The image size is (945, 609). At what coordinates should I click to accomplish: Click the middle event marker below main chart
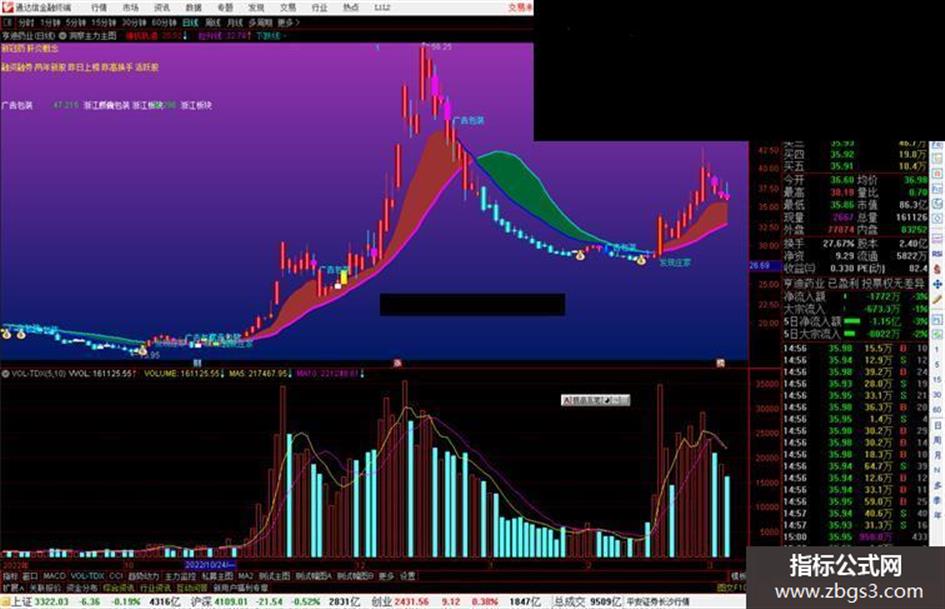(397, 363)
